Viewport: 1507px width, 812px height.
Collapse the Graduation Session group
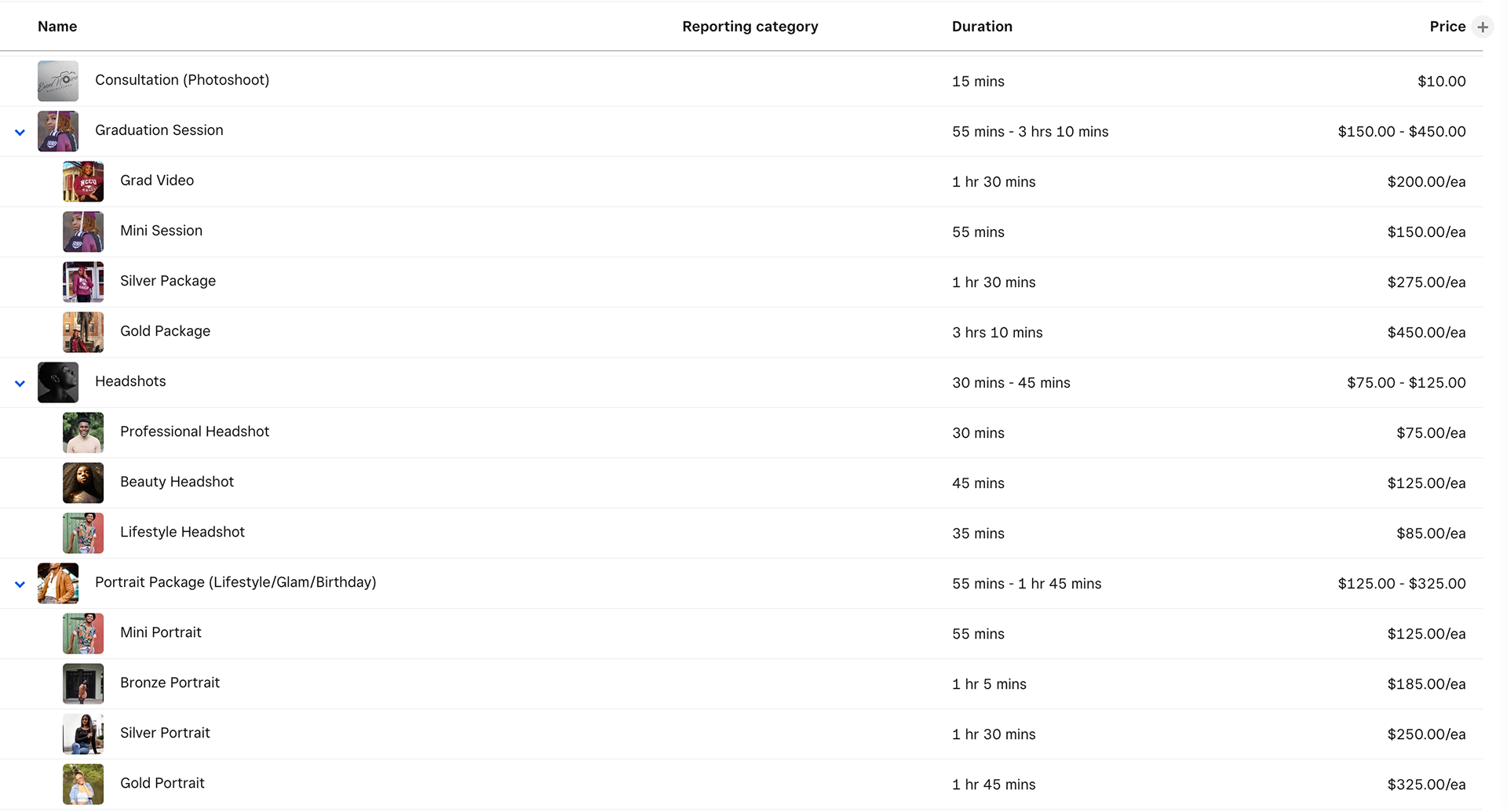[x=20, y=132]
